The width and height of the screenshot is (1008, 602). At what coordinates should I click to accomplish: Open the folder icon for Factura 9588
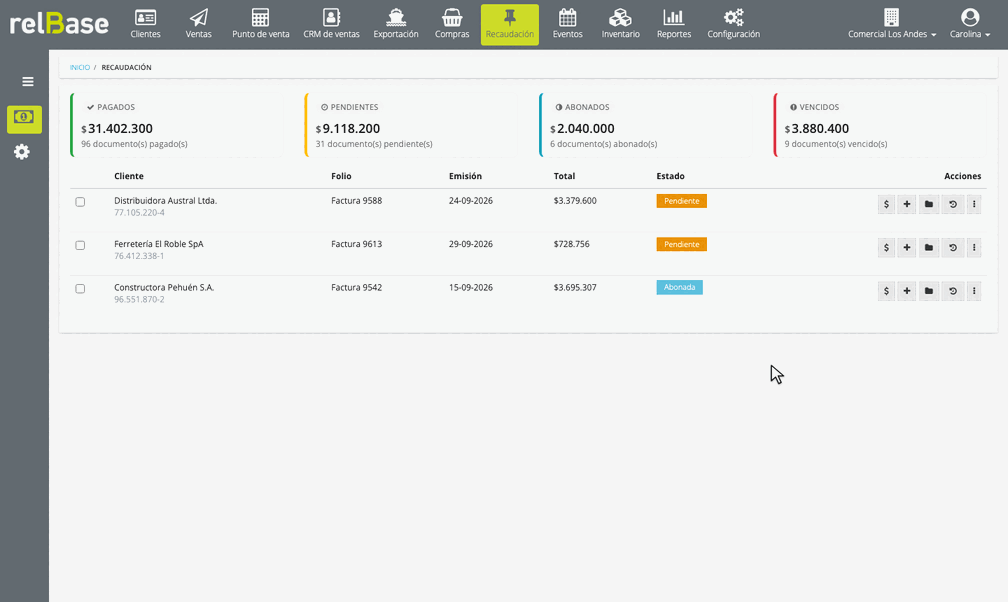point(929,205)
